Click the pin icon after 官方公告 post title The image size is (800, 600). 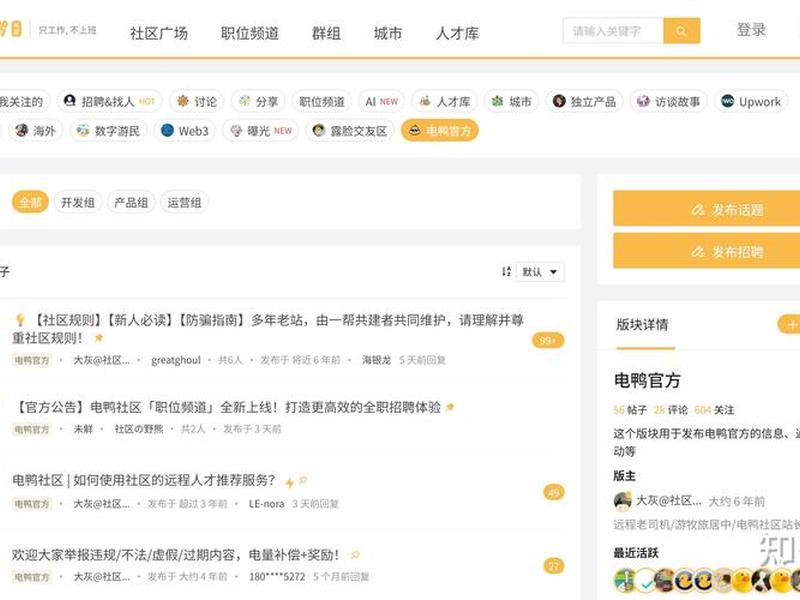tap(450, 407)
